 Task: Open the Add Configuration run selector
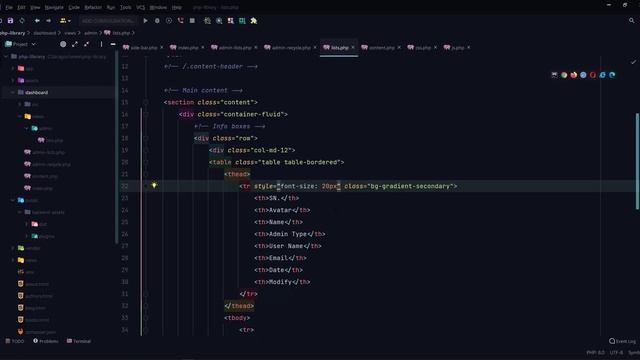pyautogui.click(x=108, y=20)
